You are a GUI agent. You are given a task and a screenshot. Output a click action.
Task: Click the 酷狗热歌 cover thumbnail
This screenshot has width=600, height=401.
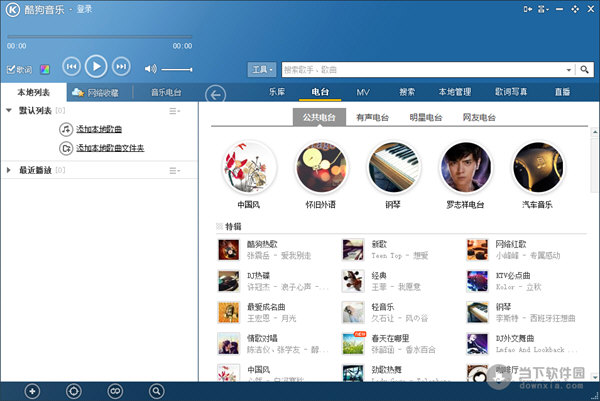(229, 249)
